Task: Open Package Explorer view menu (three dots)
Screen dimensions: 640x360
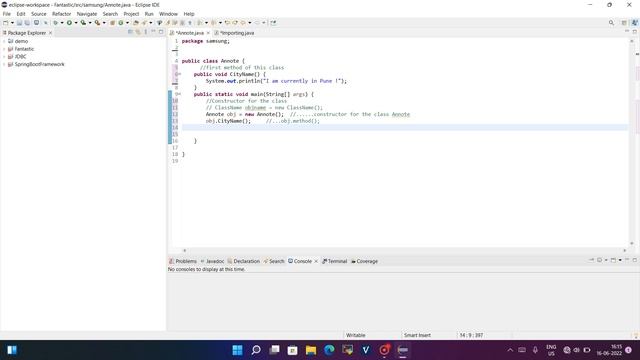Action: 146,32
